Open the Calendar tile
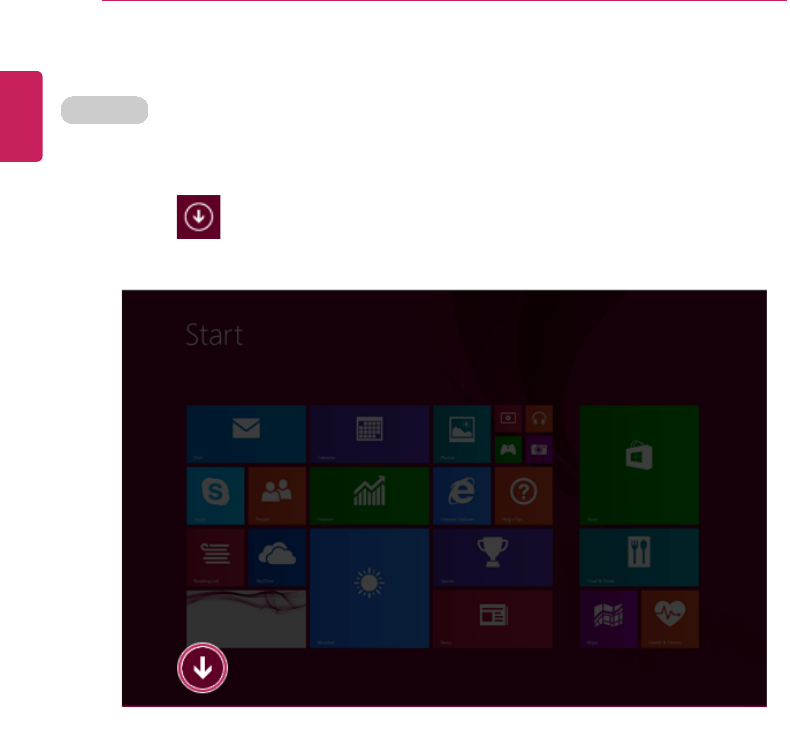The image size is (790, 729). coord(369,434)
